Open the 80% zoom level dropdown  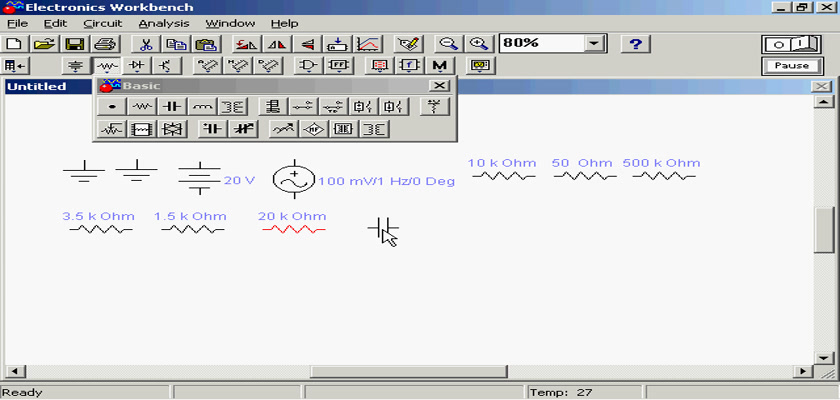pos(596,44)
